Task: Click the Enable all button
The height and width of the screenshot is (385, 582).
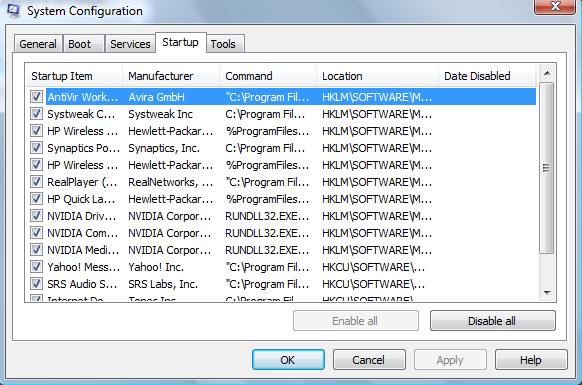Action: [x=356, y=321]
